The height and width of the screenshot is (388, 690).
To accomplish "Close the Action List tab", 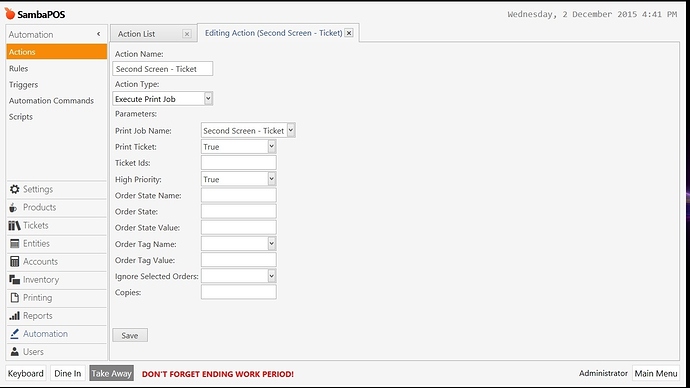I will [187, 34].
